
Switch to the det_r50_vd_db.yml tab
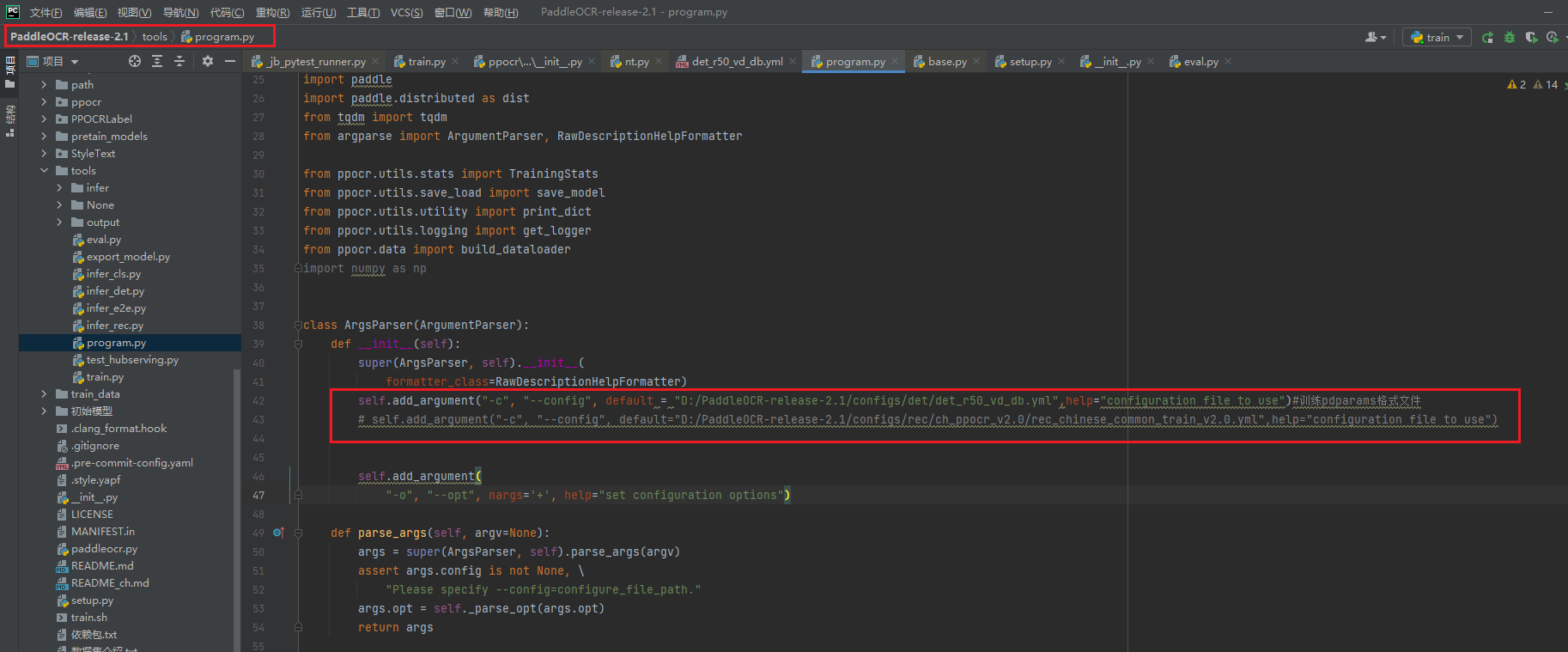(737, 61)
